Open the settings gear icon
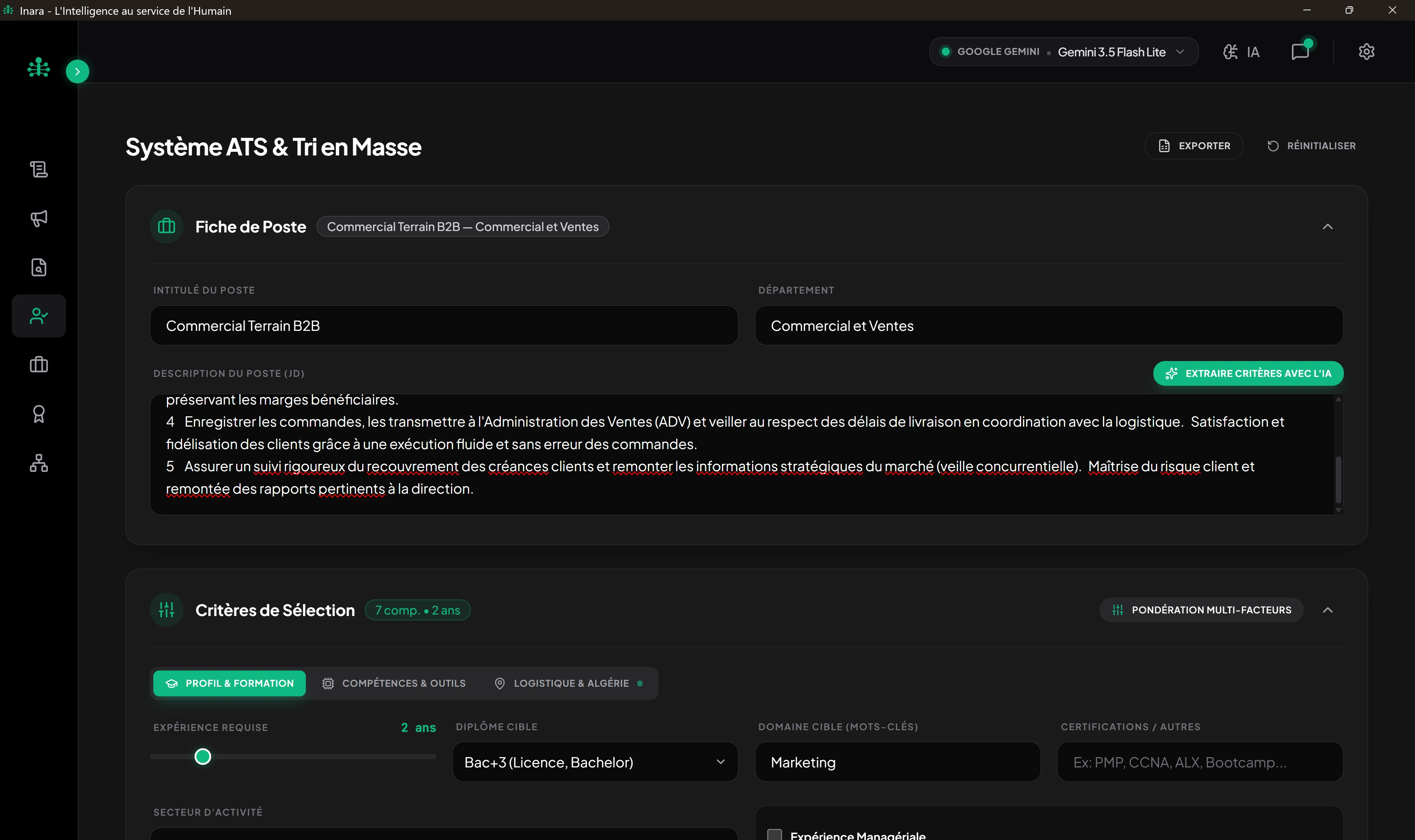The image size is (1415, 840). pyautogui.click(x=1366, y=52)
